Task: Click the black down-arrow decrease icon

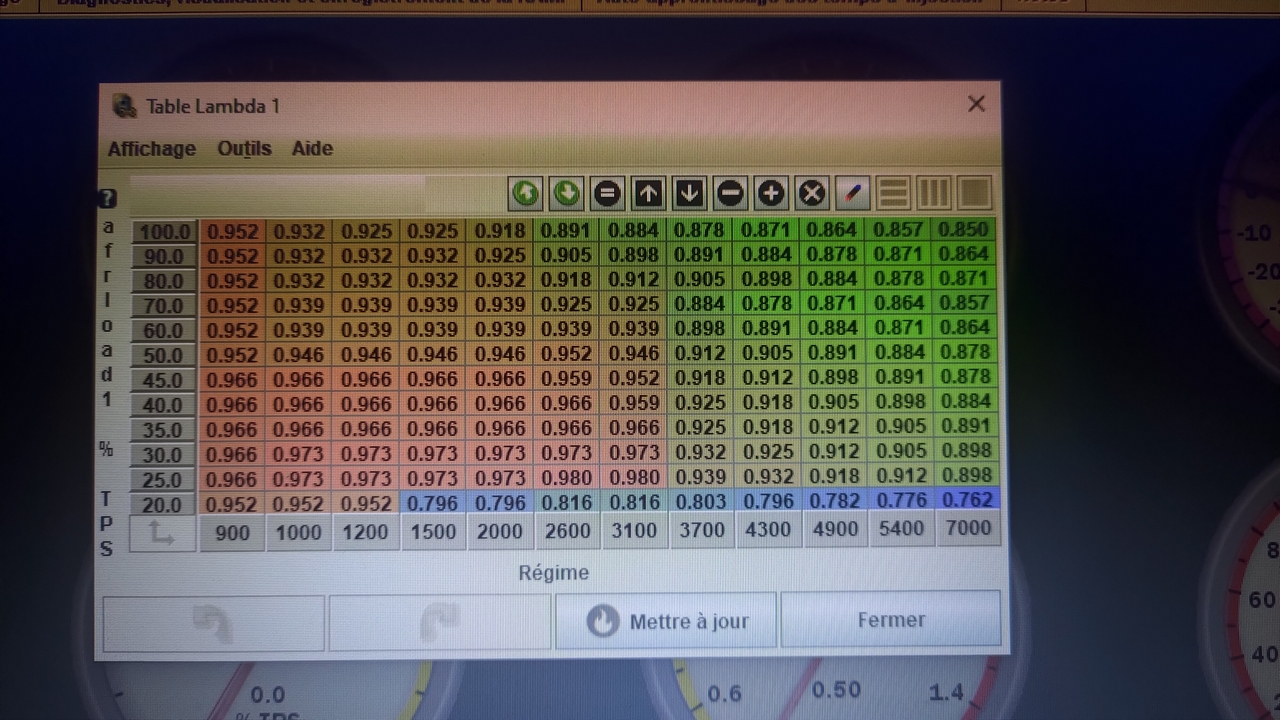Action: point(689,193)
